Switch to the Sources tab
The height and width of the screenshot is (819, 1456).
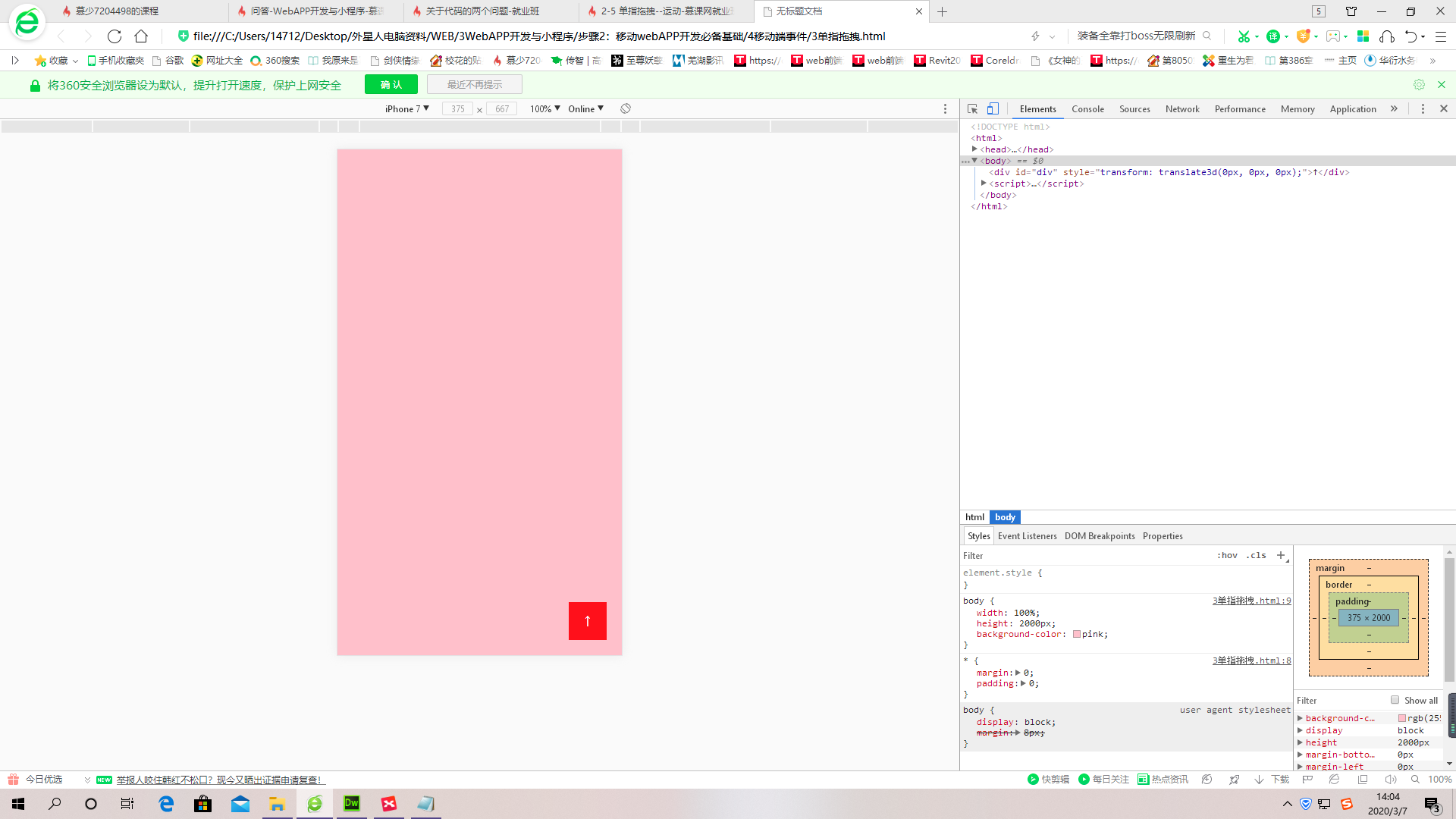[1134, 109]
